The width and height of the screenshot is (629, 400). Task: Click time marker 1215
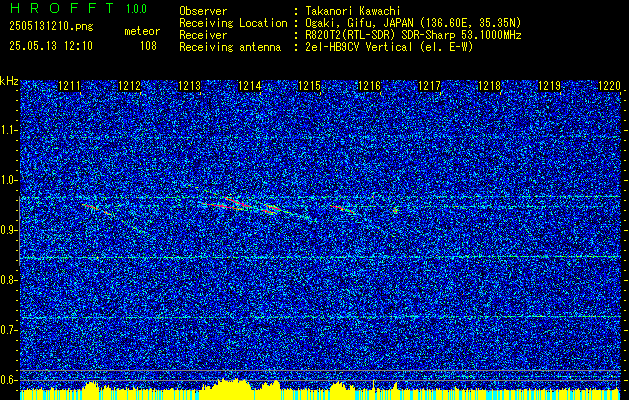[309, 86]
